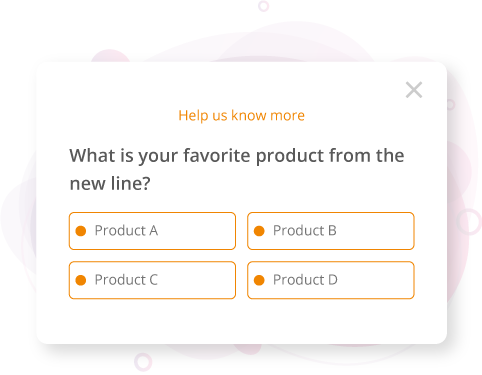The height and width of the screenshot is (375, 482).
Task: Click the tiny ring below close X
Action: click(450, 105)
